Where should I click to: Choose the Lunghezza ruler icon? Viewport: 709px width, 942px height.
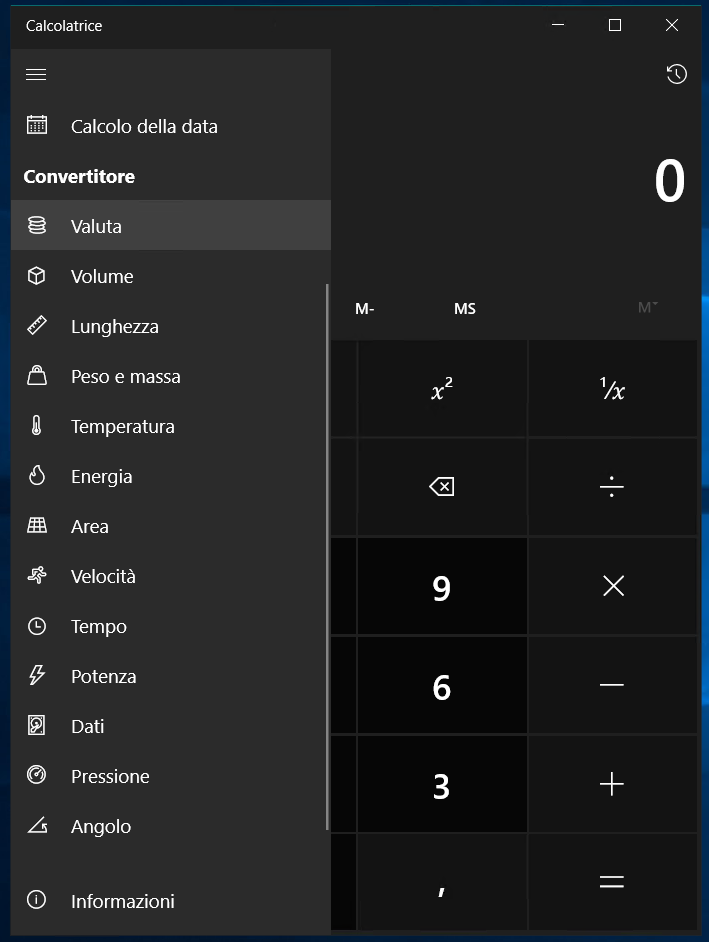(37, 325)
